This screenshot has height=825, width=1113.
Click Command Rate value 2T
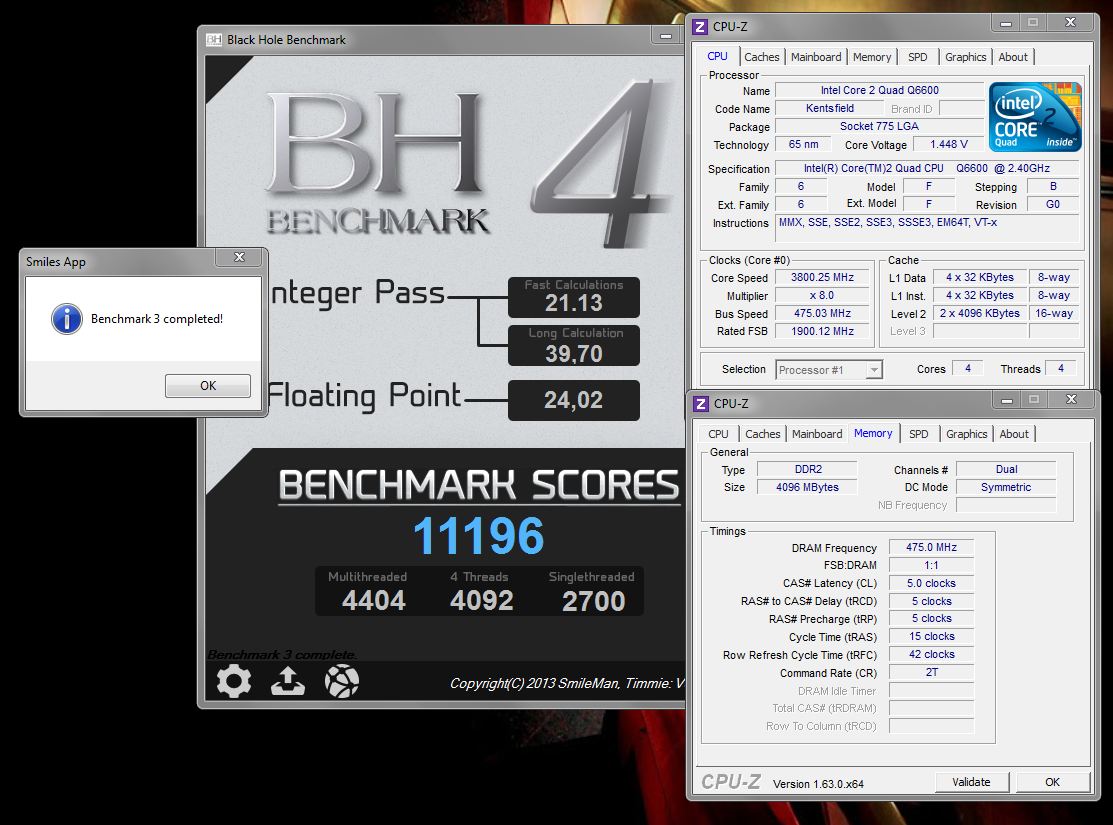tap(931, 672)
